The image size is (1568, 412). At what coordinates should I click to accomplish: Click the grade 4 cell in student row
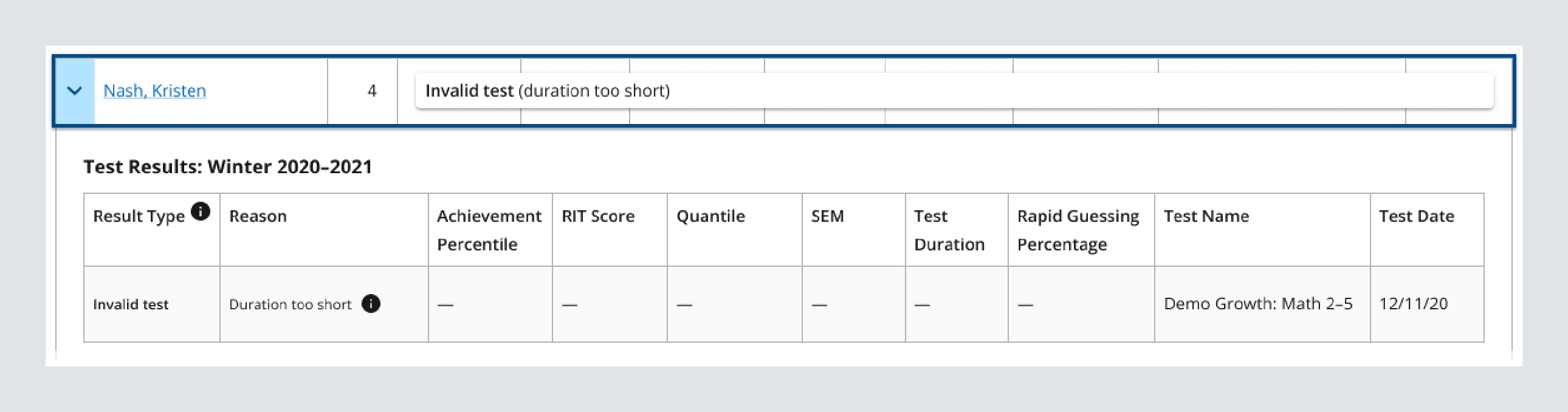pos(371,91)
